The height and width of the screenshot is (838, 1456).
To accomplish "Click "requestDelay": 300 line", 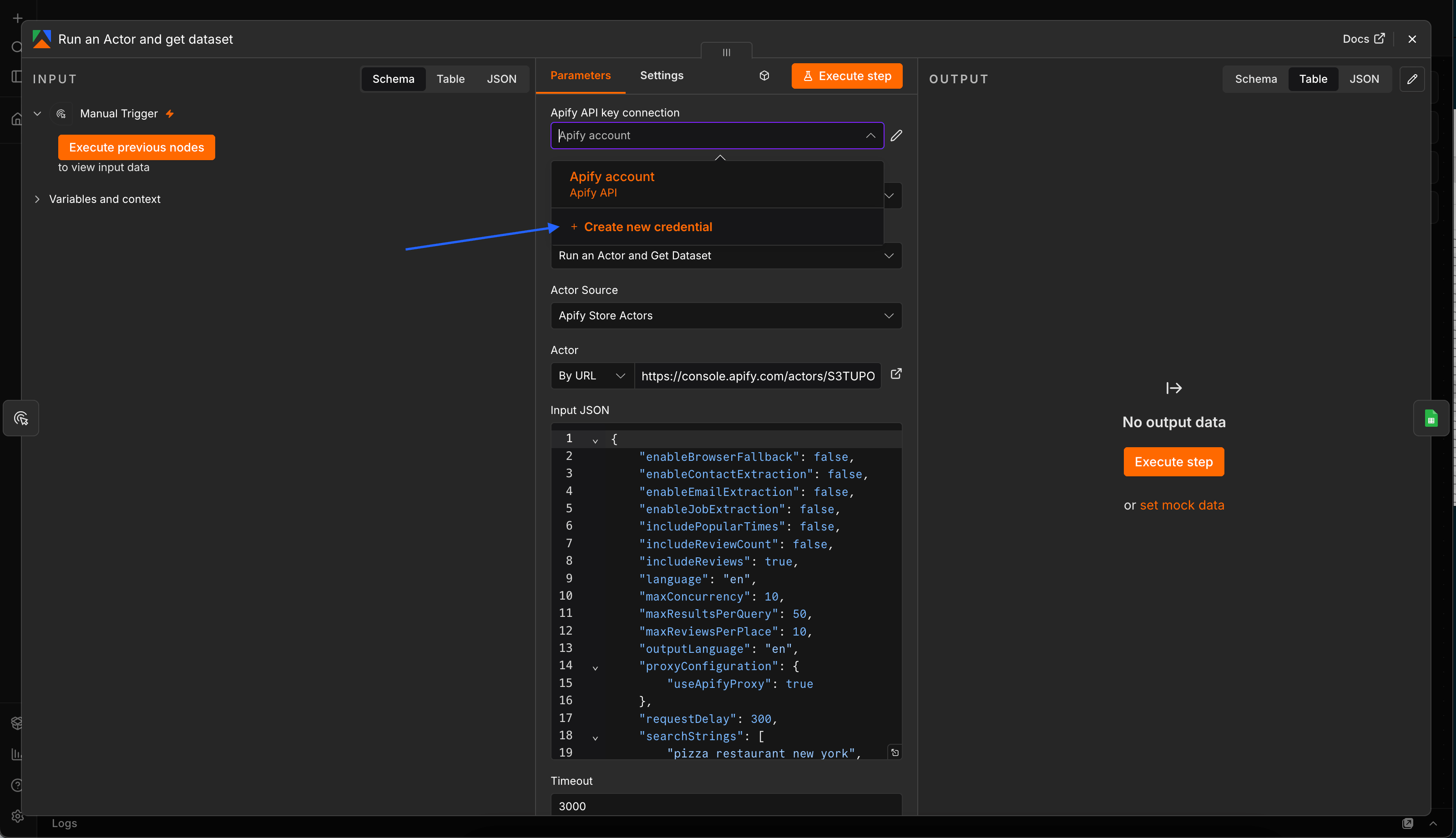I will click(x=708, y=719).
